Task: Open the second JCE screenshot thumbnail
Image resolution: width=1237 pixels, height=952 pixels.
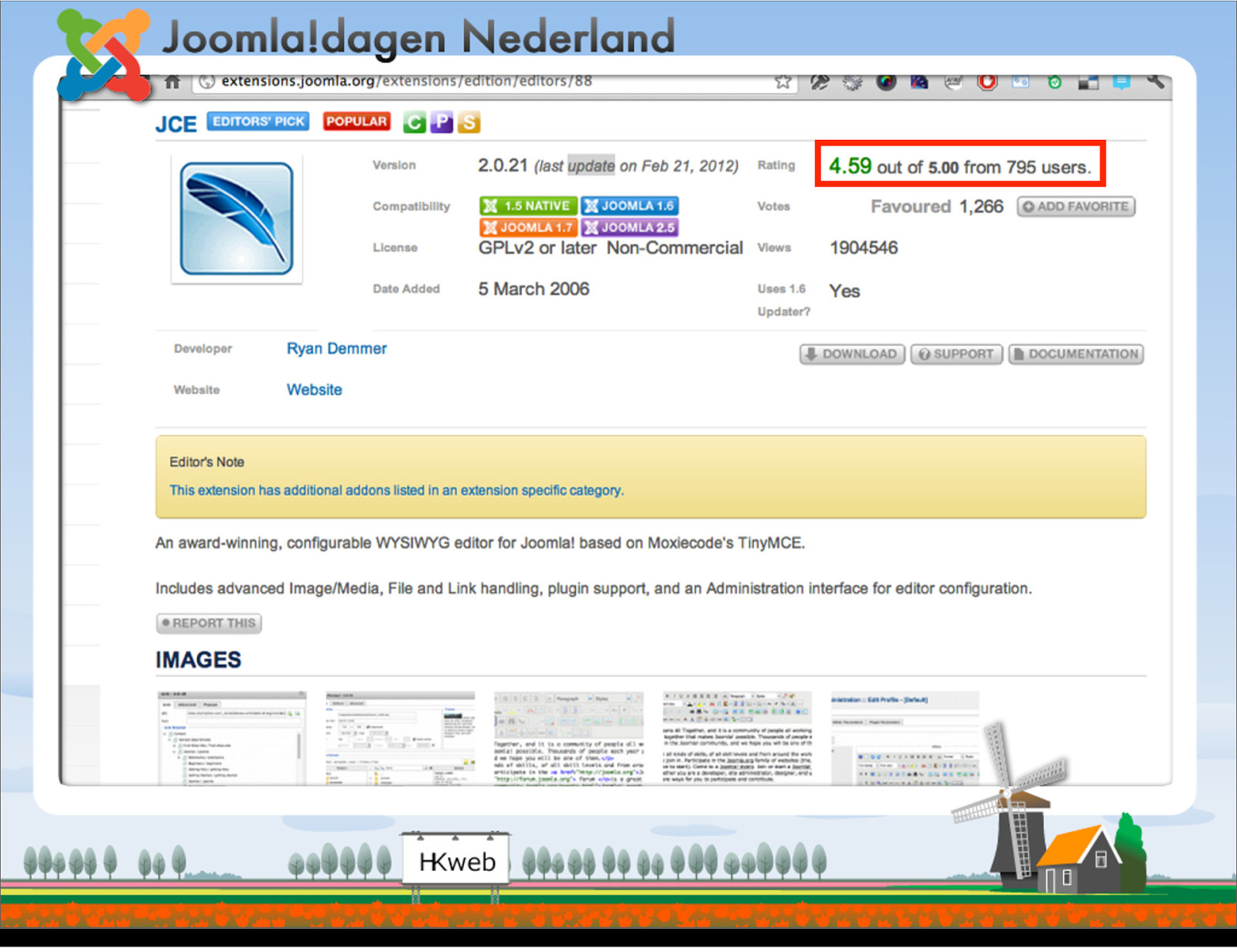Action: 400,738
